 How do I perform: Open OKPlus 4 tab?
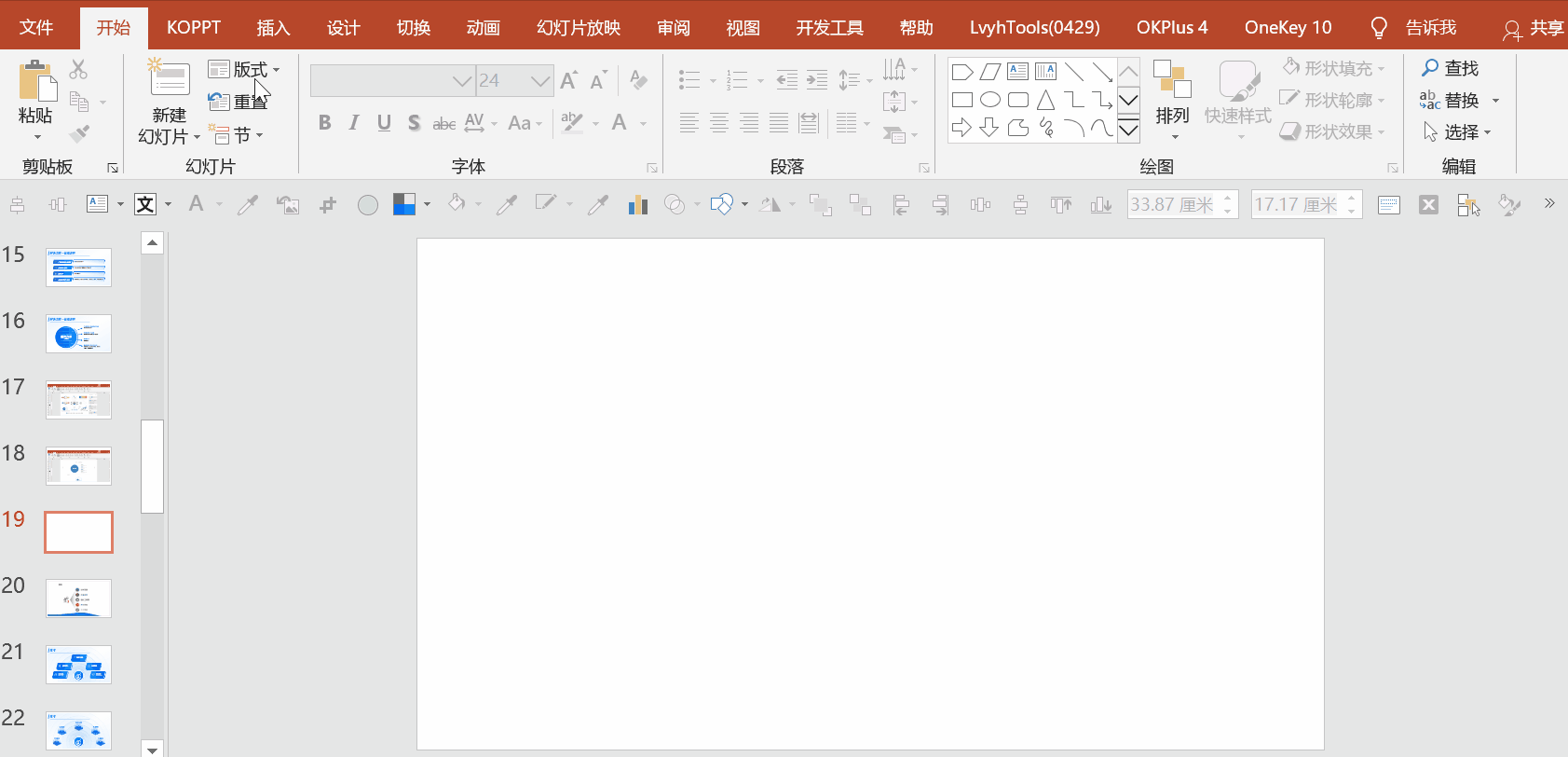tap(1172, 27)
